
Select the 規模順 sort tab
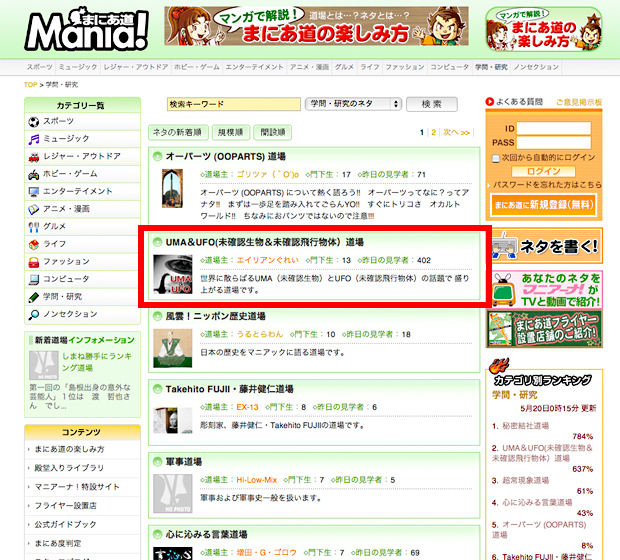pyautogui.click(x=229, y=132)
